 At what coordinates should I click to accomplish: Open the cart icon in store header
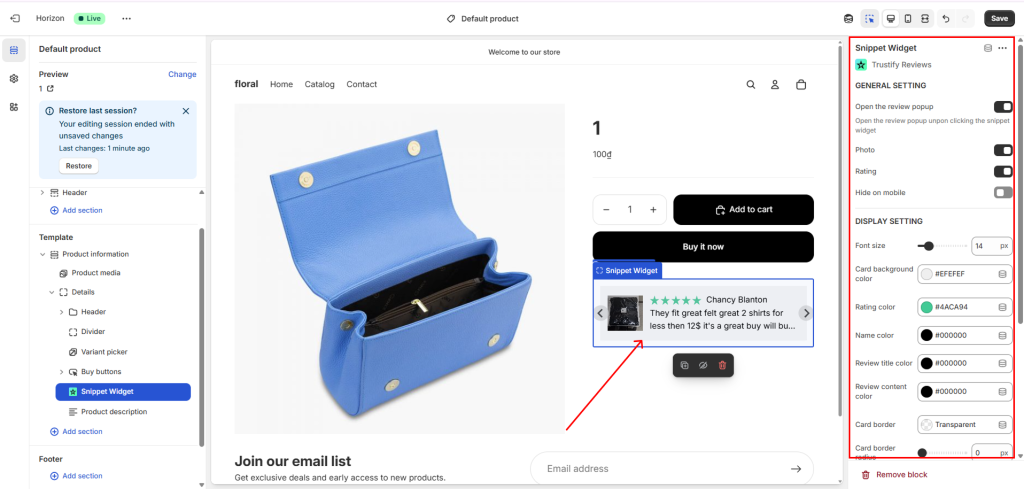(800, 85)
